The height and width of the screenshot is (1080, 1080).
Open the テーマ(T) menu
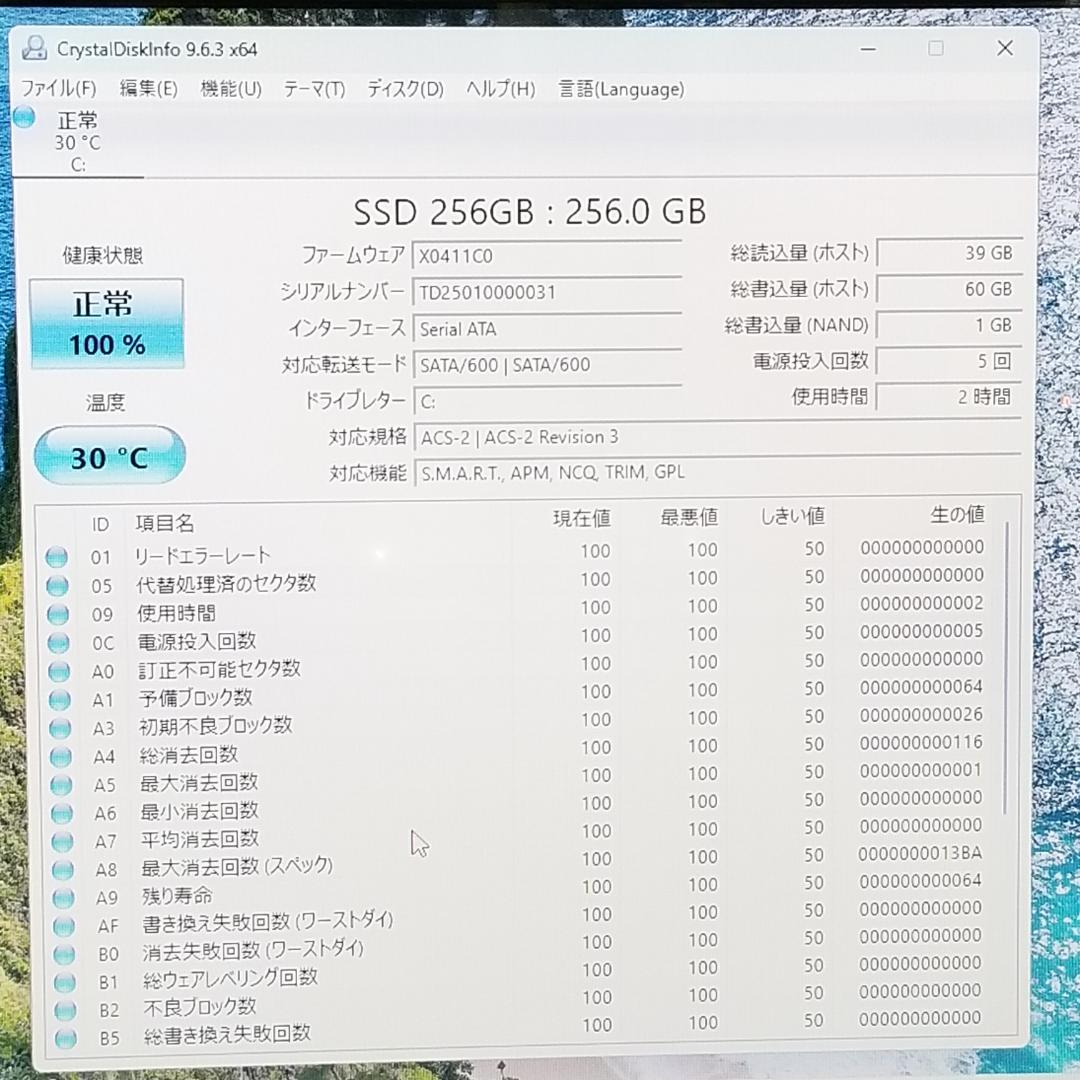[x=314, y=89]
